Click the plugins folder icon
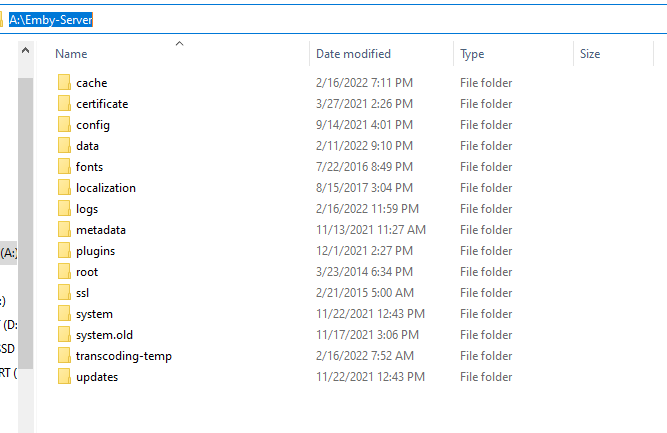The image size is (667, 433). [64, 251]
